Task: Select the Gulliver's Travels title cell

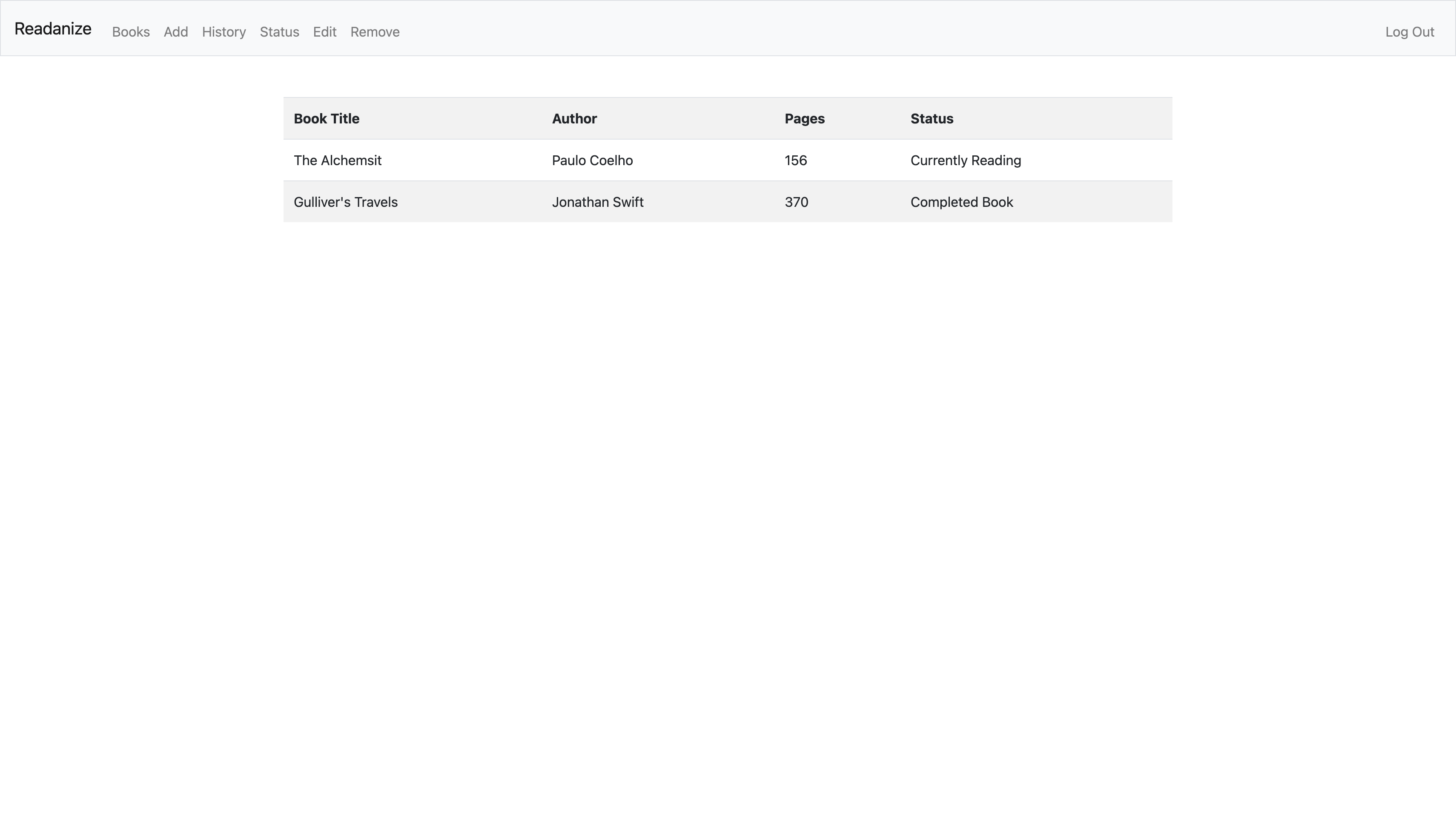Action: (345, 203)
